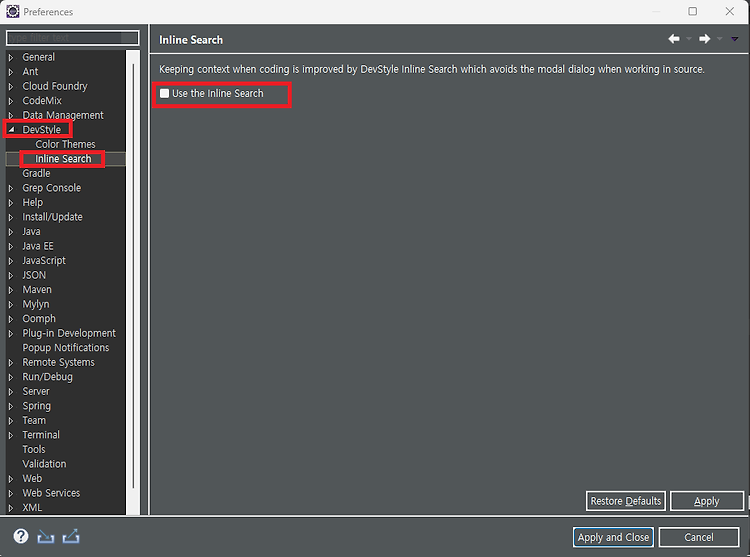
Task: Select the Tools preferences item
Action: pyautogui.click(x=33, y=449)
